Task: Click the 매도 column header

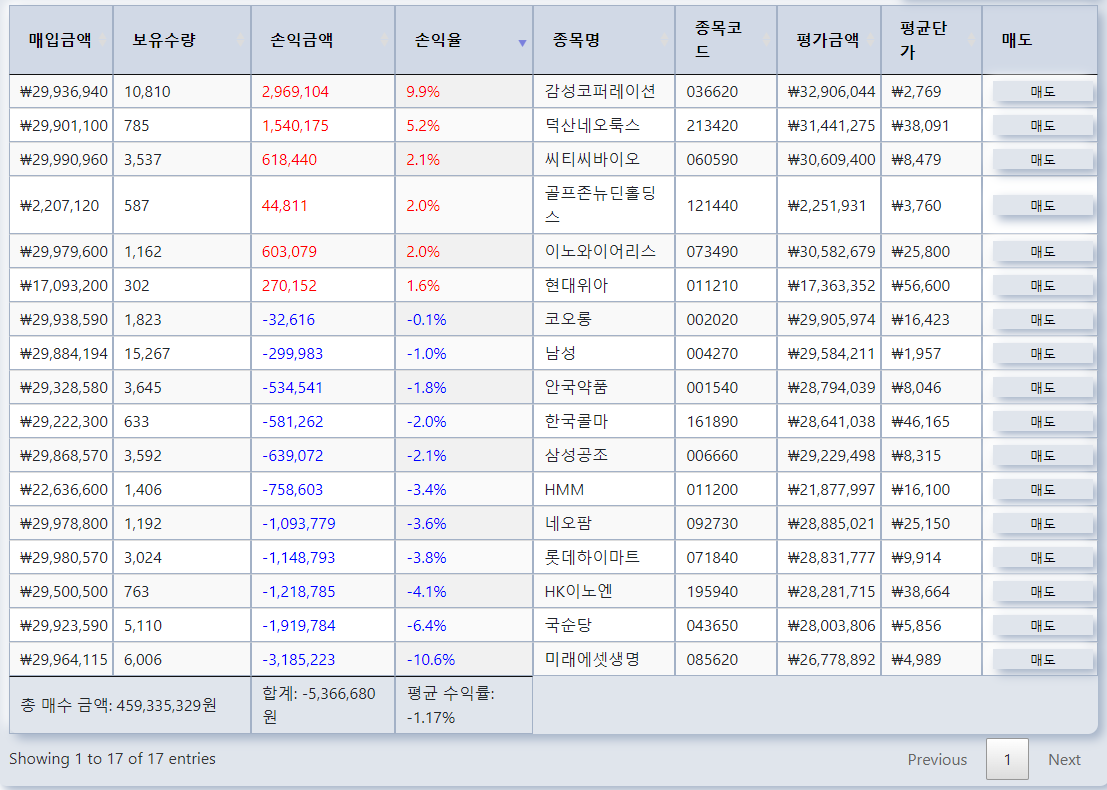Action: tap(1040, 40)
